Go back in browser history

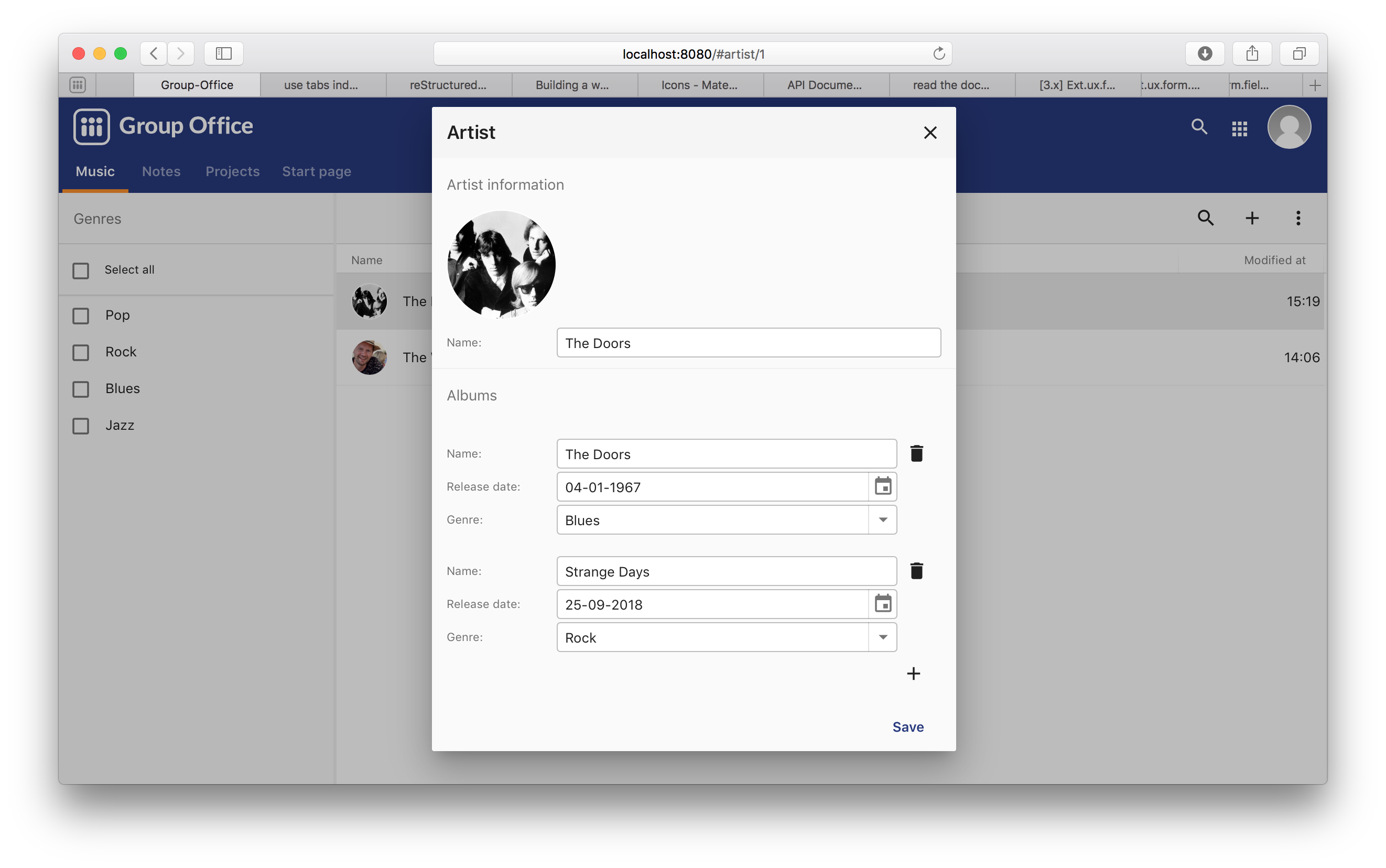tap(153, 53)
